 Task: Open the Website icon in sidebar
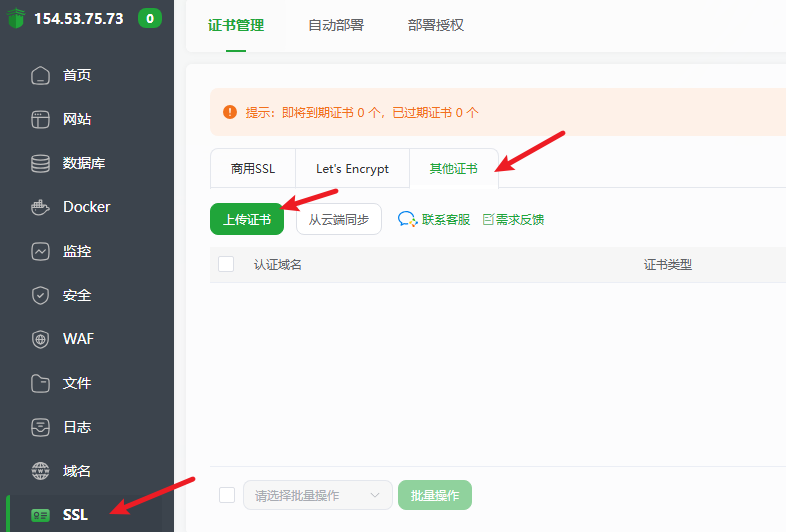[x=40, y=119]
